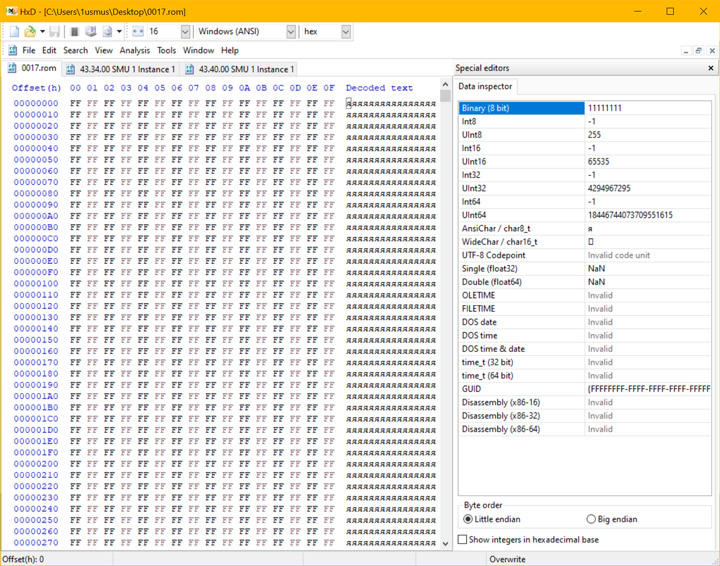This screenshot has width=720, height=566.
Task: Open the Help menu
Action: pyautogui.click(x=230, y=50)
